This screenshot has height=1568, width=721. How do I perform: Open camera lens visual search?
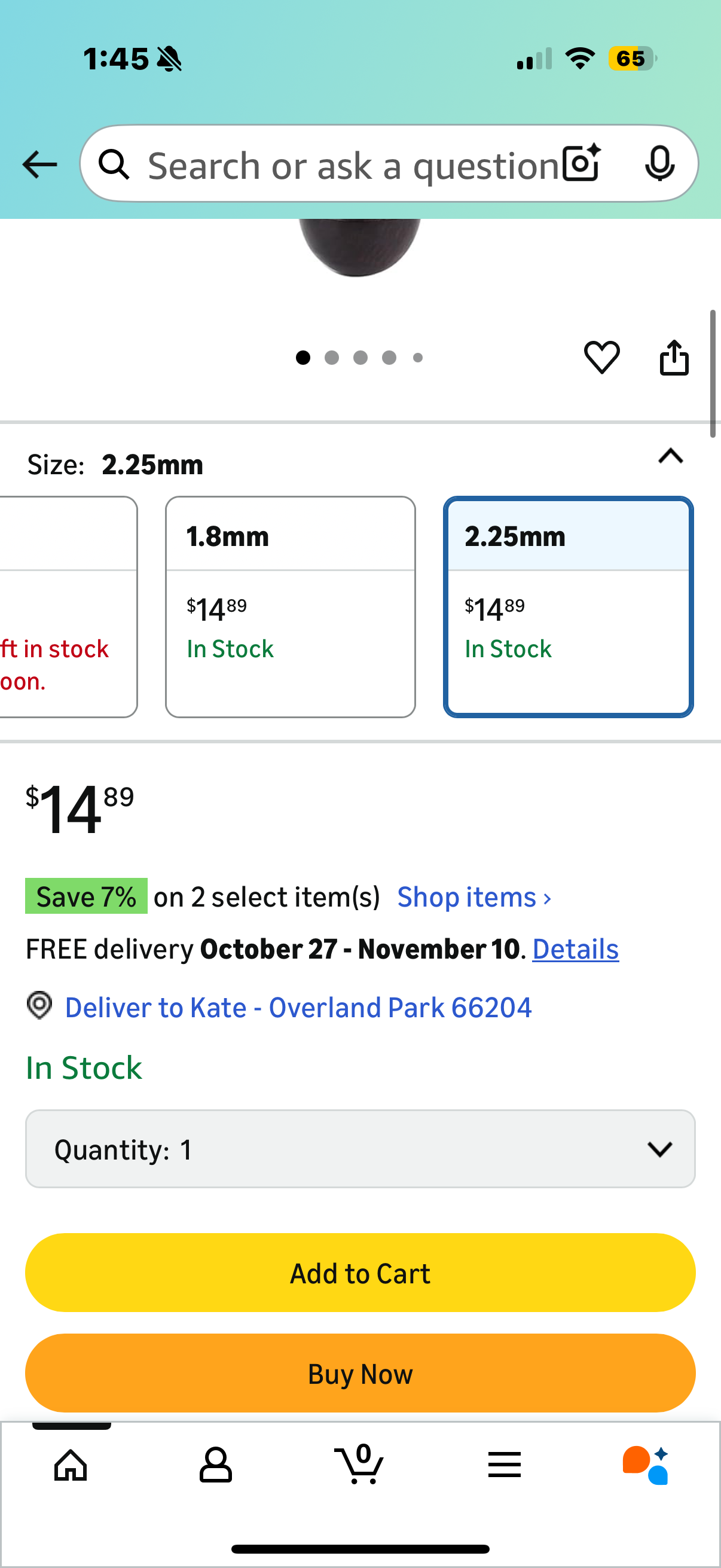tap(581, 163)
